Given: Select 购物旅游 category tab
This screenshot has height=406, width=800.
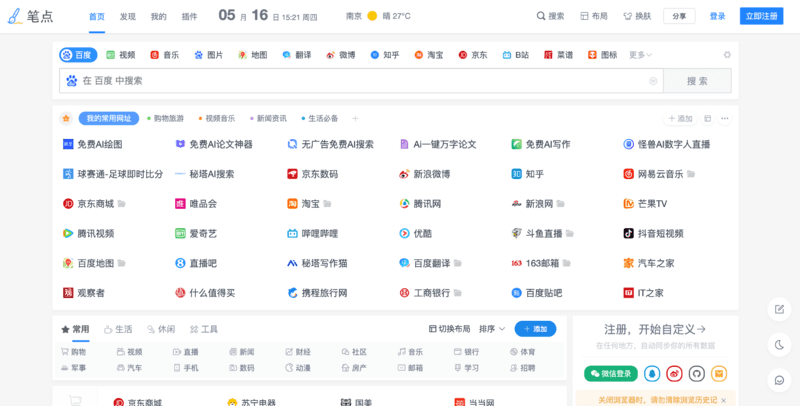Looking at the screenshot, I should pos(165,119).
